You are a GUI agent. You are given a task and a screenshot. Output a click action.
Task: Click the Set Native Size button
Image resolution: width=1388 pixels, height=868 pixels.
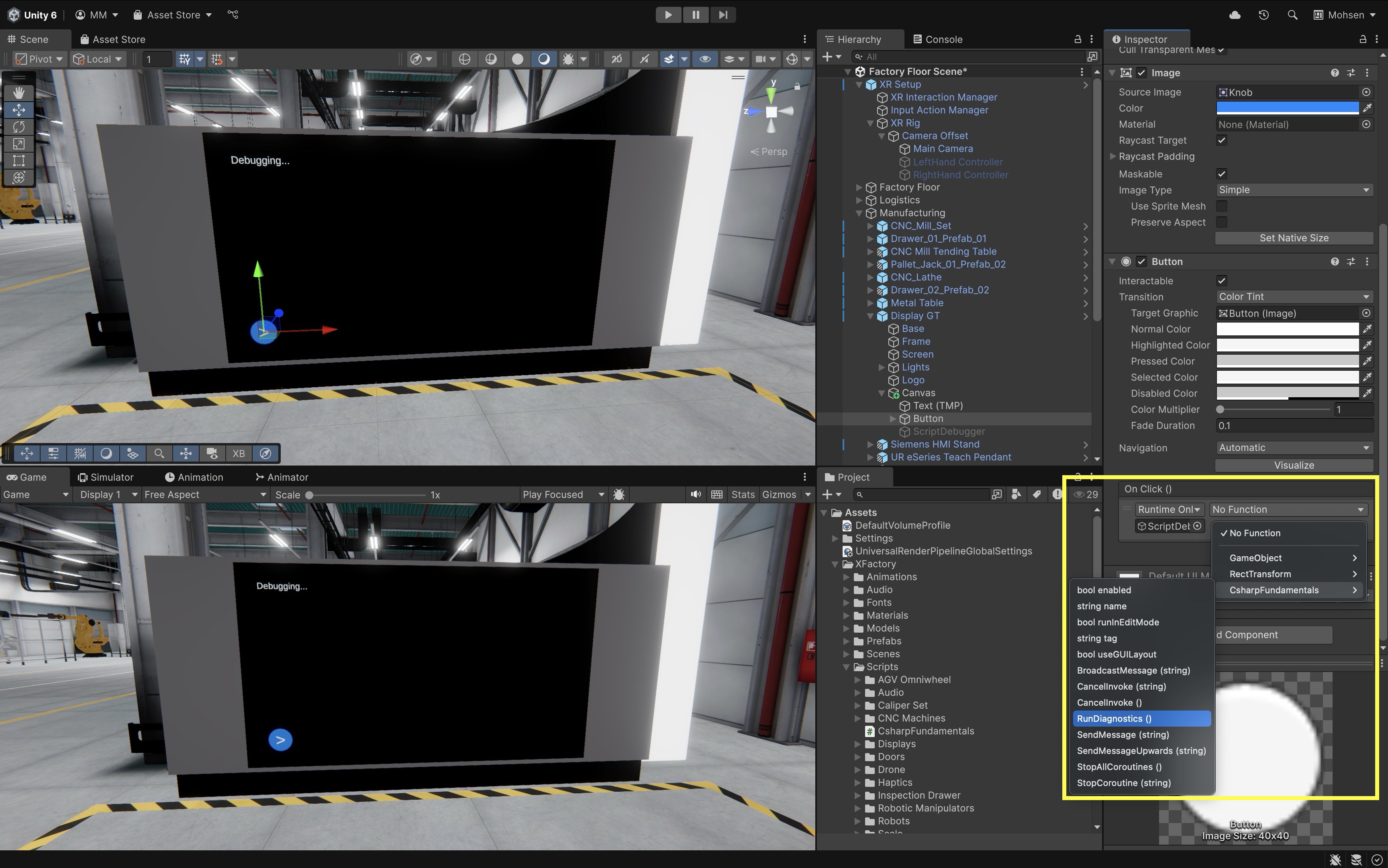tap(1294, 238)
